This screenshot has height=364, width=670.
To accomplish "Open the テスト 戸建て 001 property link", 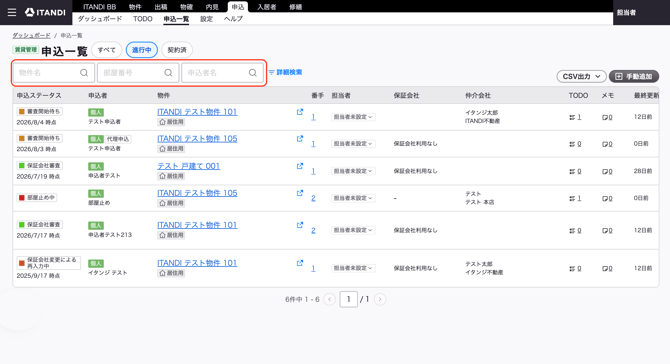I will click(x=188, y=166).
